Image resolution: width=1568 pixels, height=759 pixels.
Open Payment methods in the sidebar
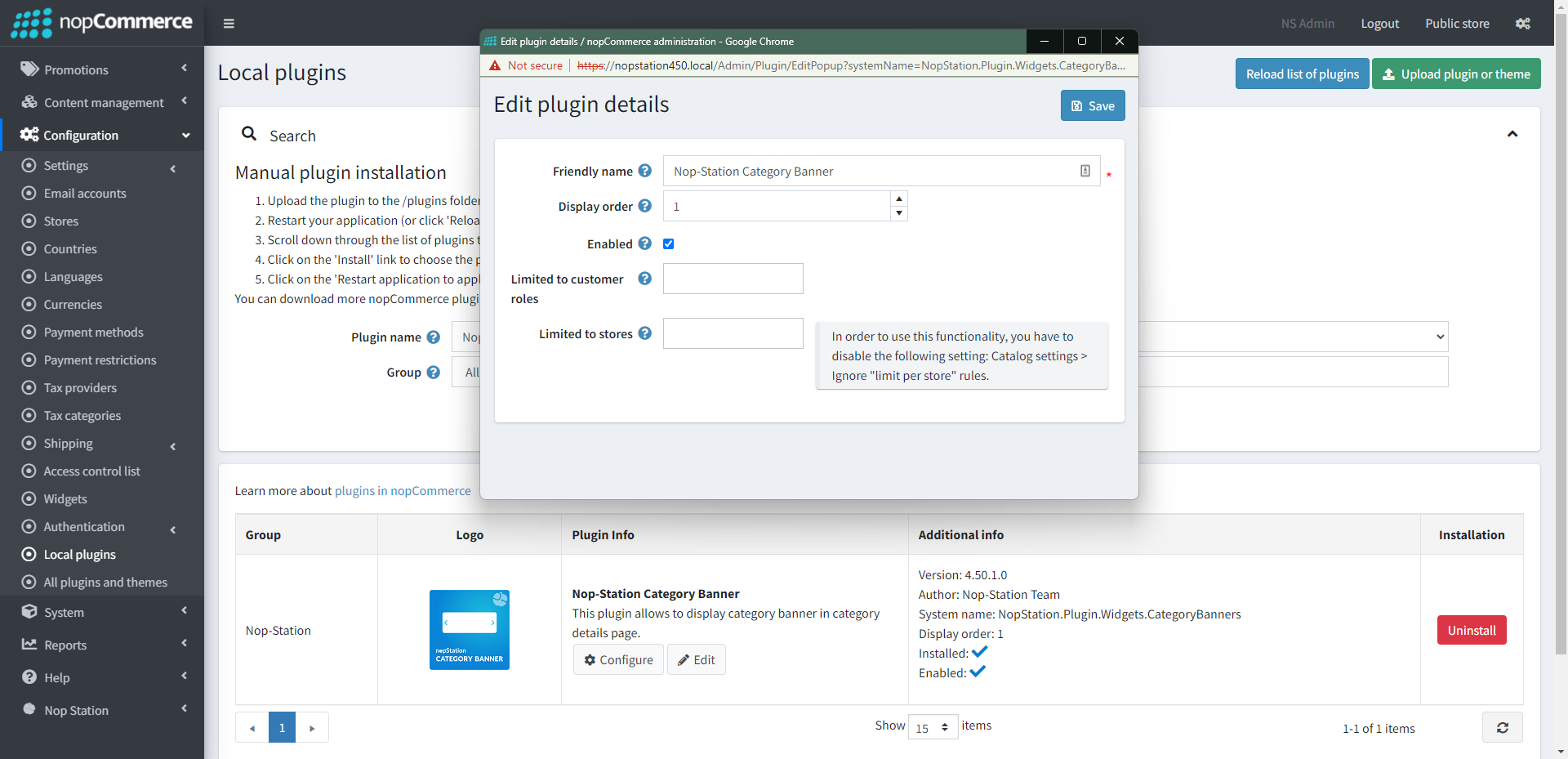pyautogui.click(x=93, y=332)
